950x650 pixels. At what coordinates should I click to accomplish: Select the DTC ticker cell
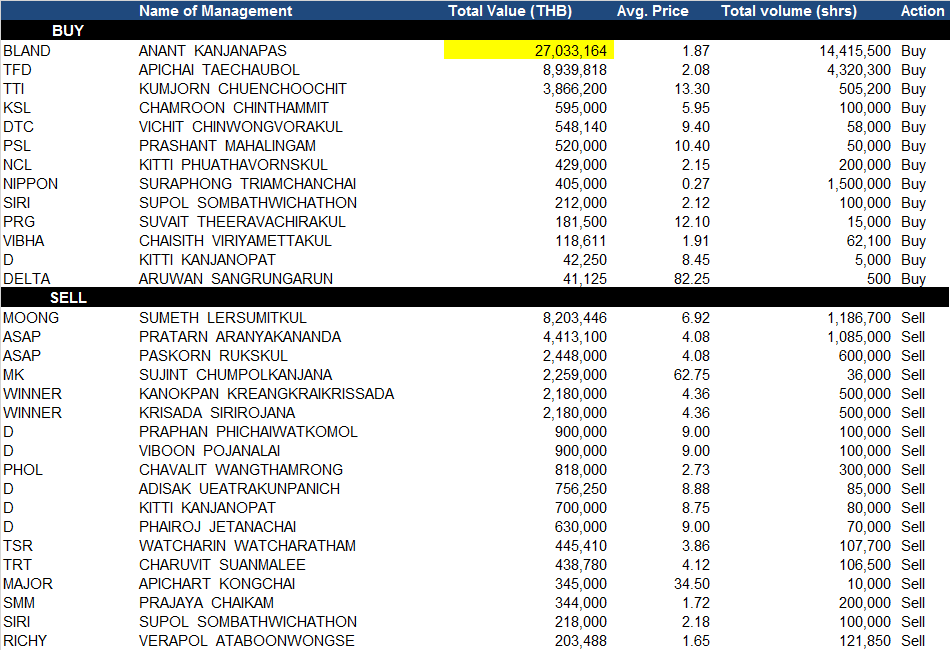pyautogui.click(x=18, y=127)
